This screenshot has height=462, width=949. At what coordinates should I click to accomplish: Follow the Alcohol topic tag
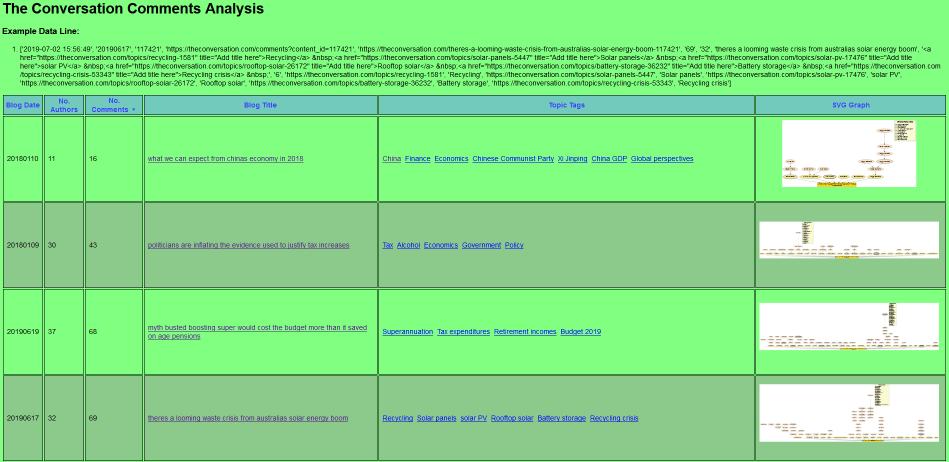pyautogui.click(x=409, y=245)
